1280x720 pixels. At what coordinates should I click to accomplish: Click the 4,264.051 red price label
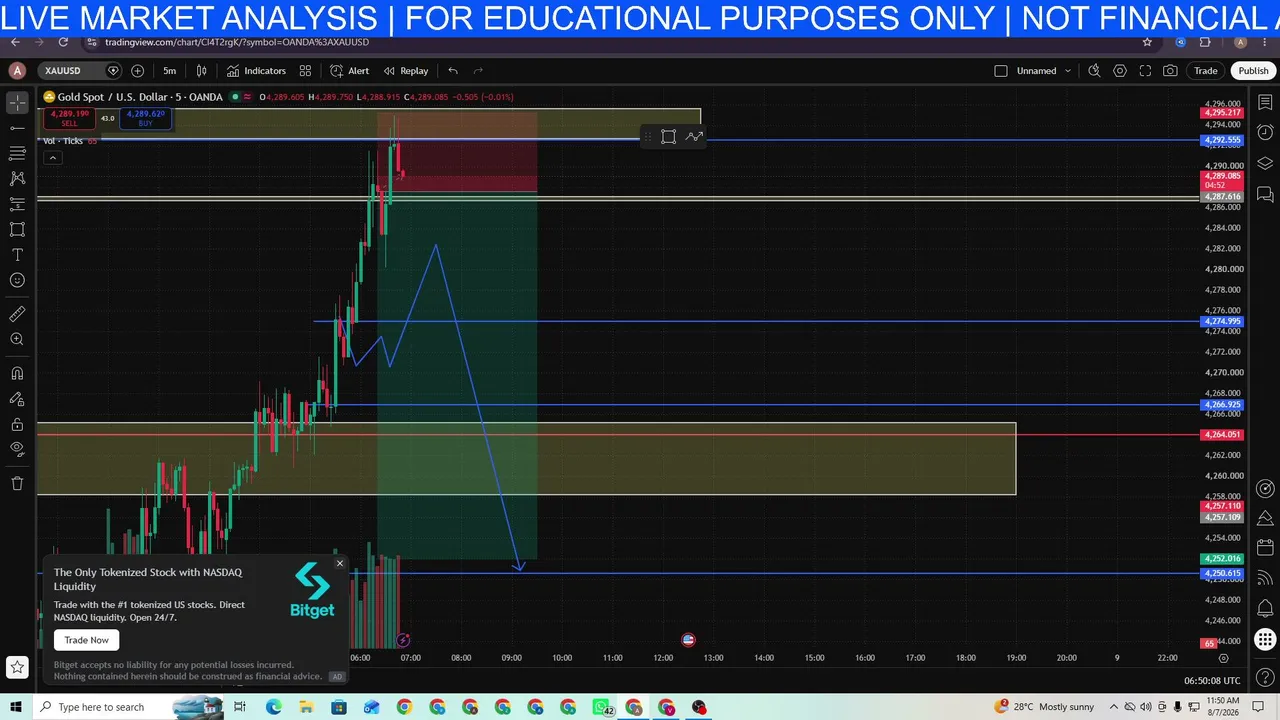point(1221,435)
